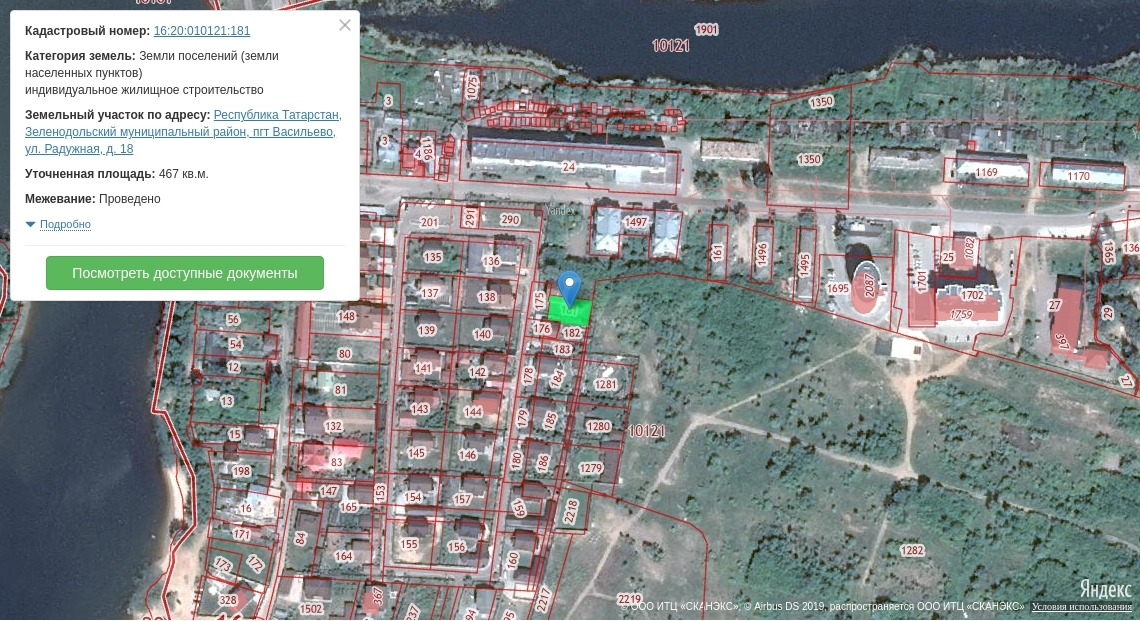Viewport: 1140px width, 621px height.
Task: Click parcel 24 long building
Action: [x=569, y=166]
